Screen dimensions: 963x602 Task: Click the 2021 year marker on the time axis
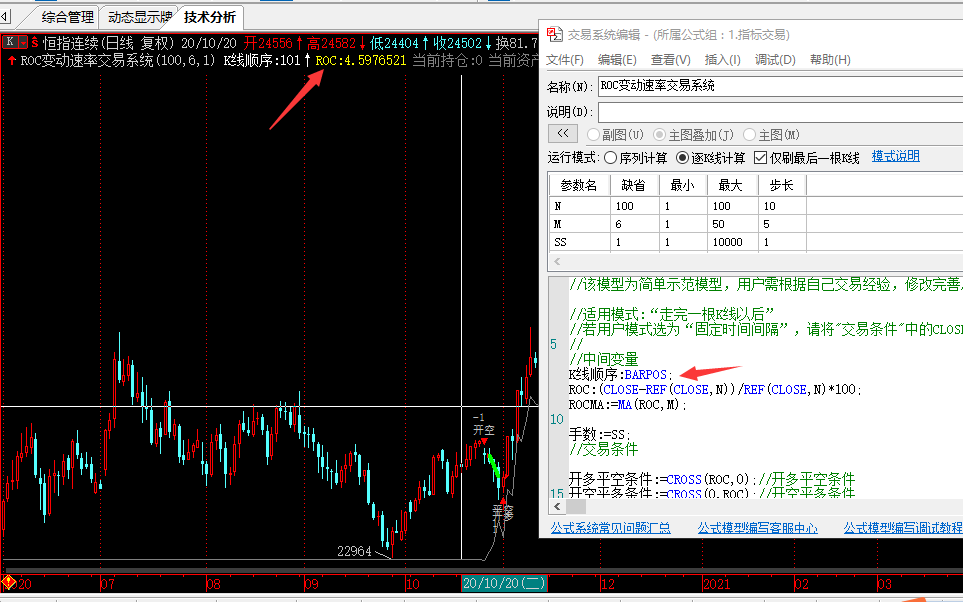click(716, 584)
